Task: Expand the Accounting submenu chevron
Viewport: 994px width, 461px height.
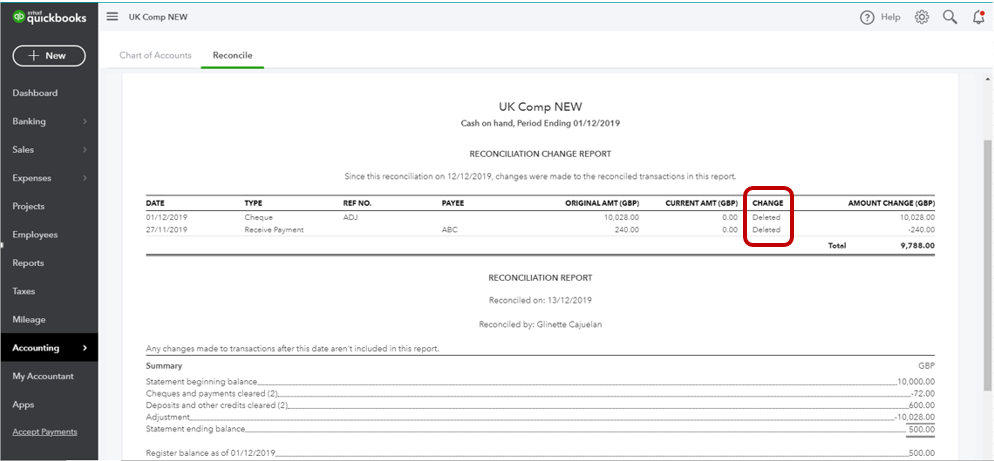Action: pos(85,348)
